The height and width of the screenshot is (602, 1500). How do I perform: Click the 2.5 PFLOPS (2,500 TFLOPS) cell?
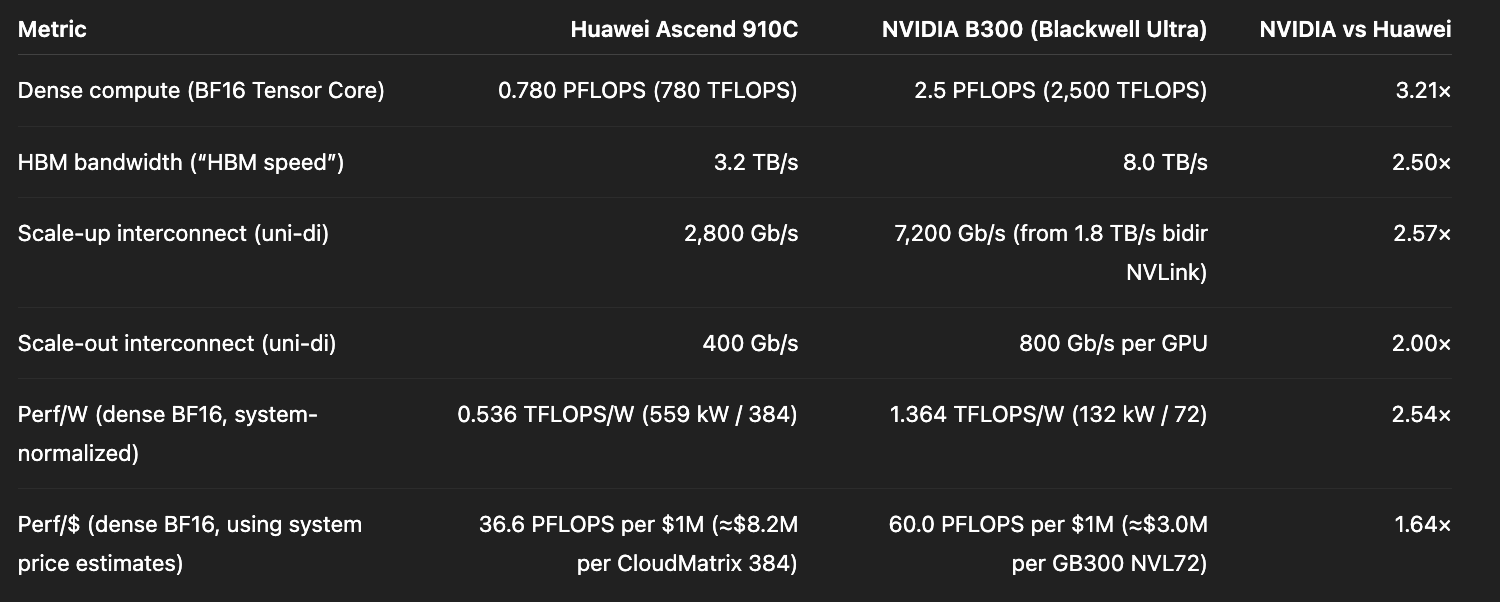point(1060,90)
